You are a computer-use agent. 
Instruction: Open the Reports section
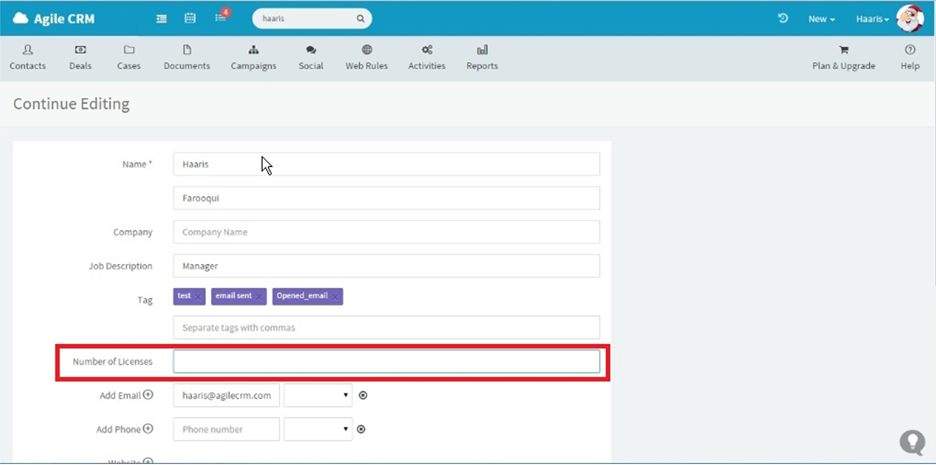[x=482, y=58]
